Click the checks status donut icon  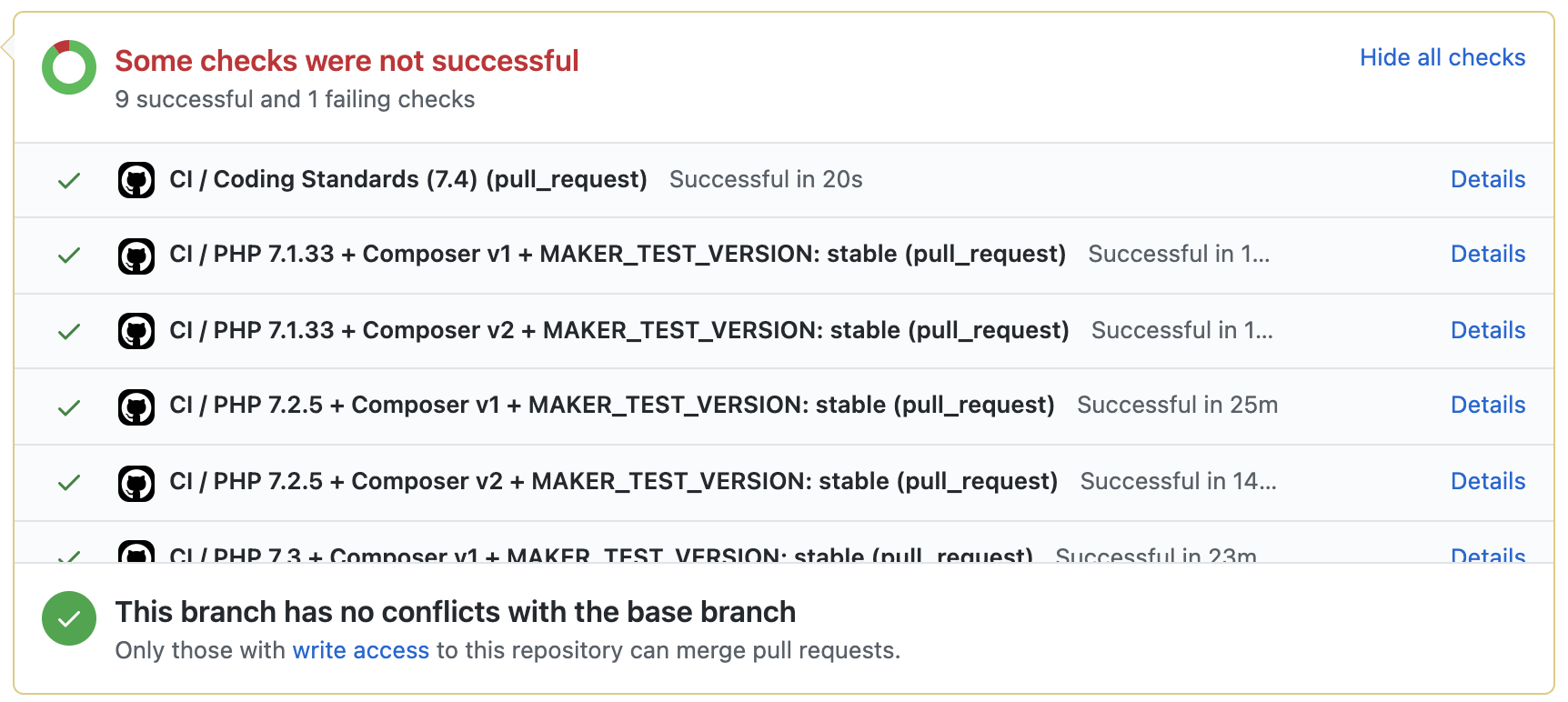tap(69, 67)
